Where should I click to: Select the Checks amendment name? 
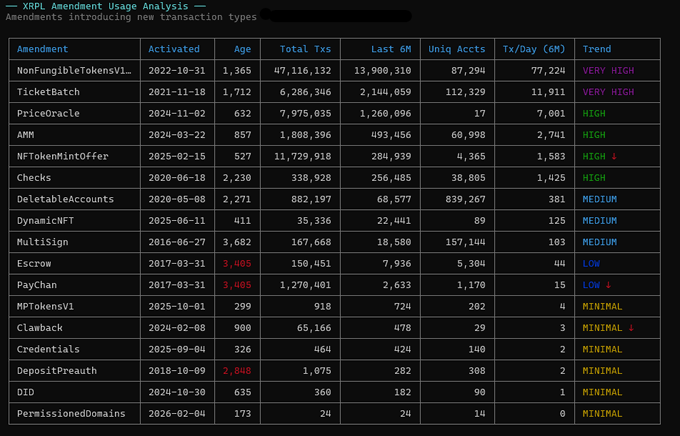click(x=34, y=178)
